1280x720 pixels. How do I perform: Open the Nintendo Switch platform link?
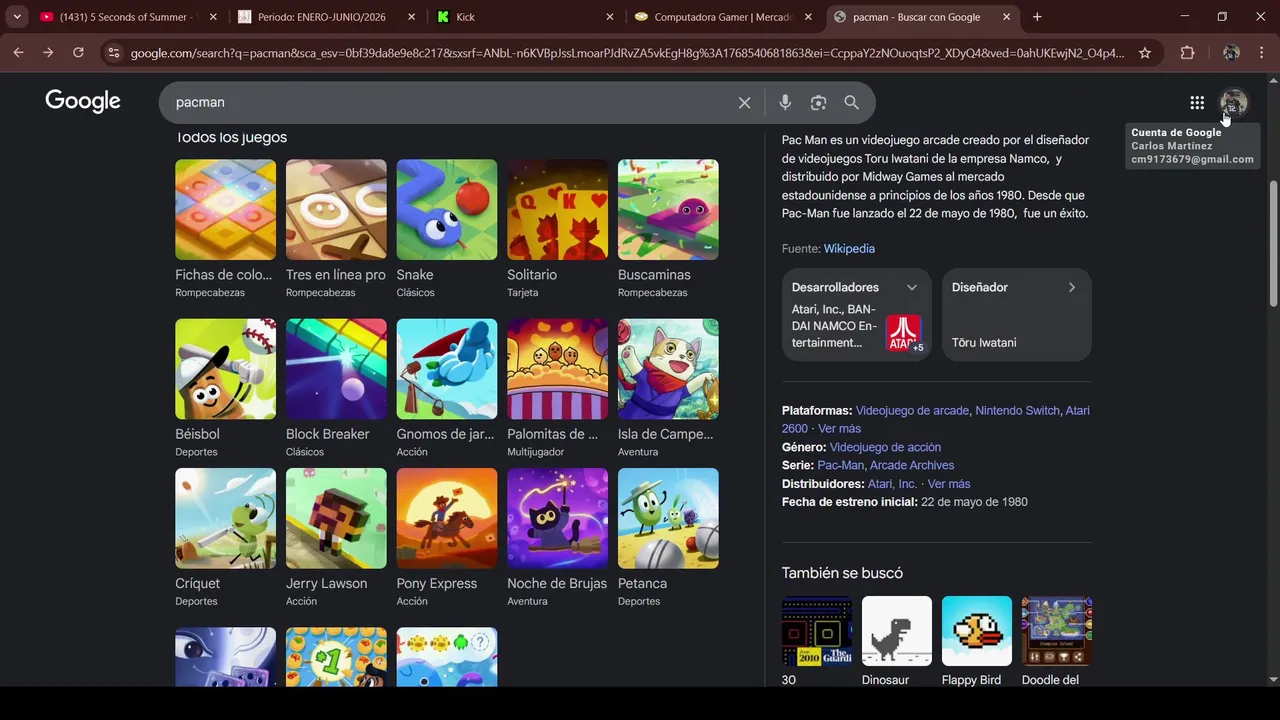pos(1017,411)
